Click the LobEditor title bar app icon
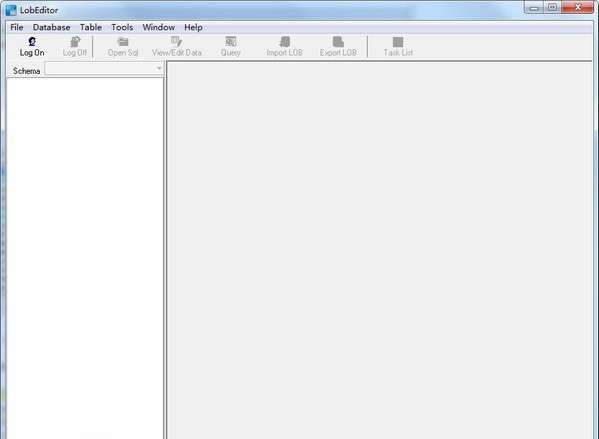This screenshot has width=599, height=439. coord(11,10)
